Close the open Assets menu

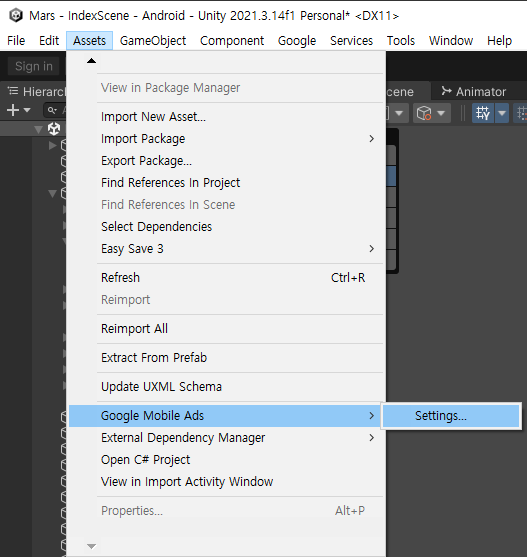tap(89, 41)
